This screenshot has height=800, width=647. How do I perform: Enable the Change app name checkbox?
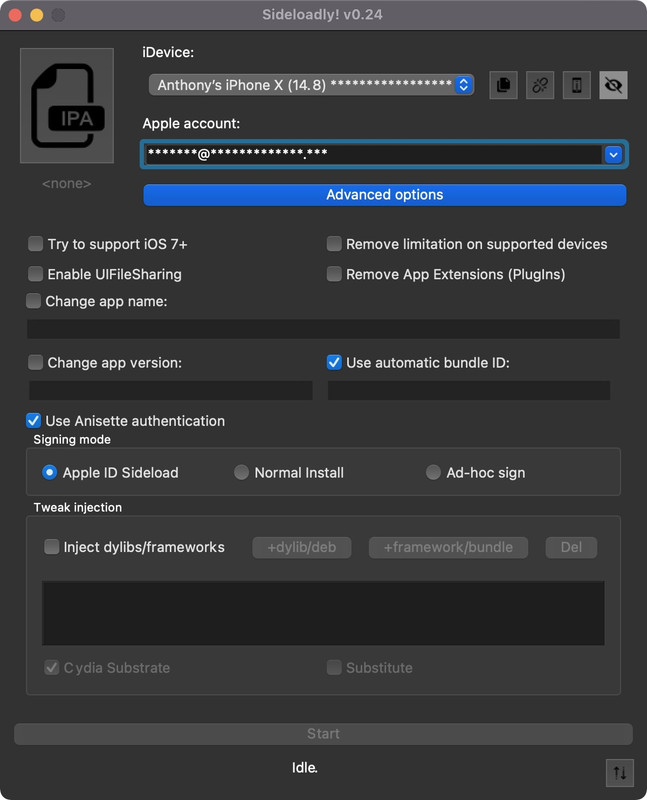coord(33,301)
